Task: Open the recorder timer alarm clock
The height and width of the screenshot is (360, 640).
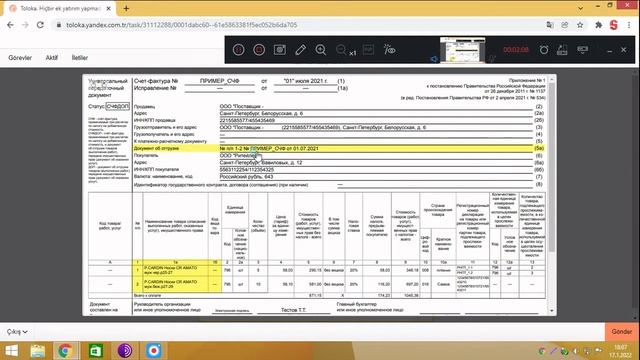Action: [544, 50]
